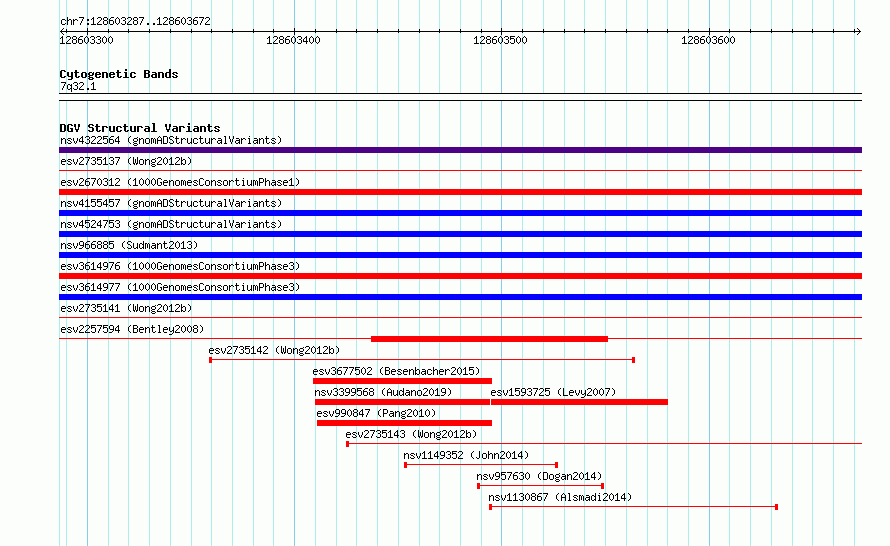Click the red esv3614976 variant bar

(x=460, y=276)
